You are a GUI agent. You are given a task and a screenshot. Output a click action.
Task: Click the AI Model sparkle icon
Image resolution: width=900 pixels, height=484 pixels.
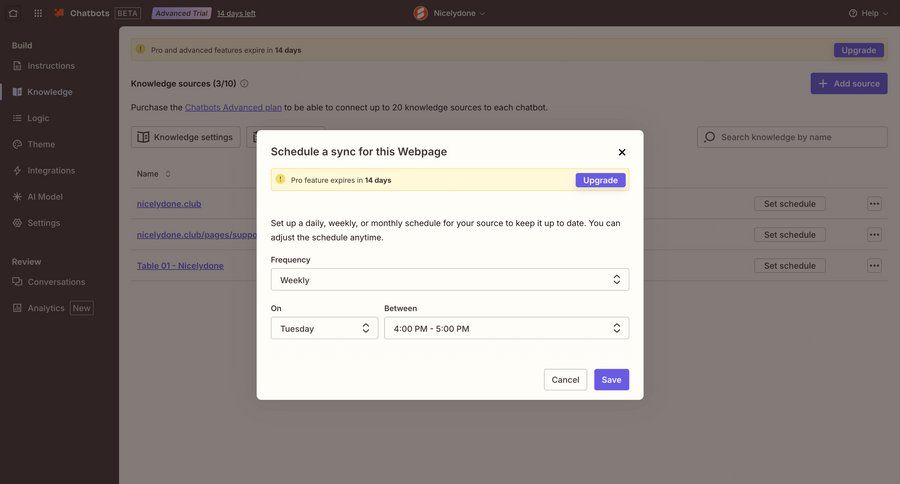click(x=17, y=196)
